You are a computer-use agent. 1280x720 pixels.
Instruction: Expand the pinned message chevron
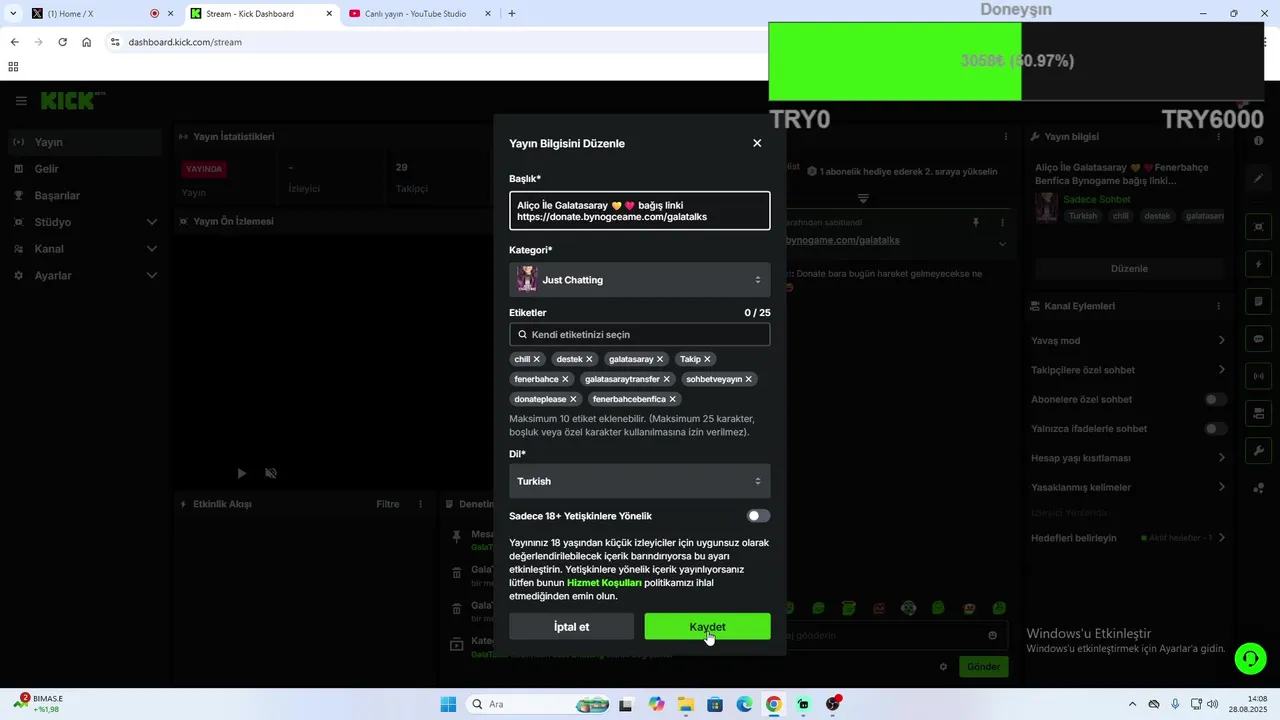click(1003, 243)
